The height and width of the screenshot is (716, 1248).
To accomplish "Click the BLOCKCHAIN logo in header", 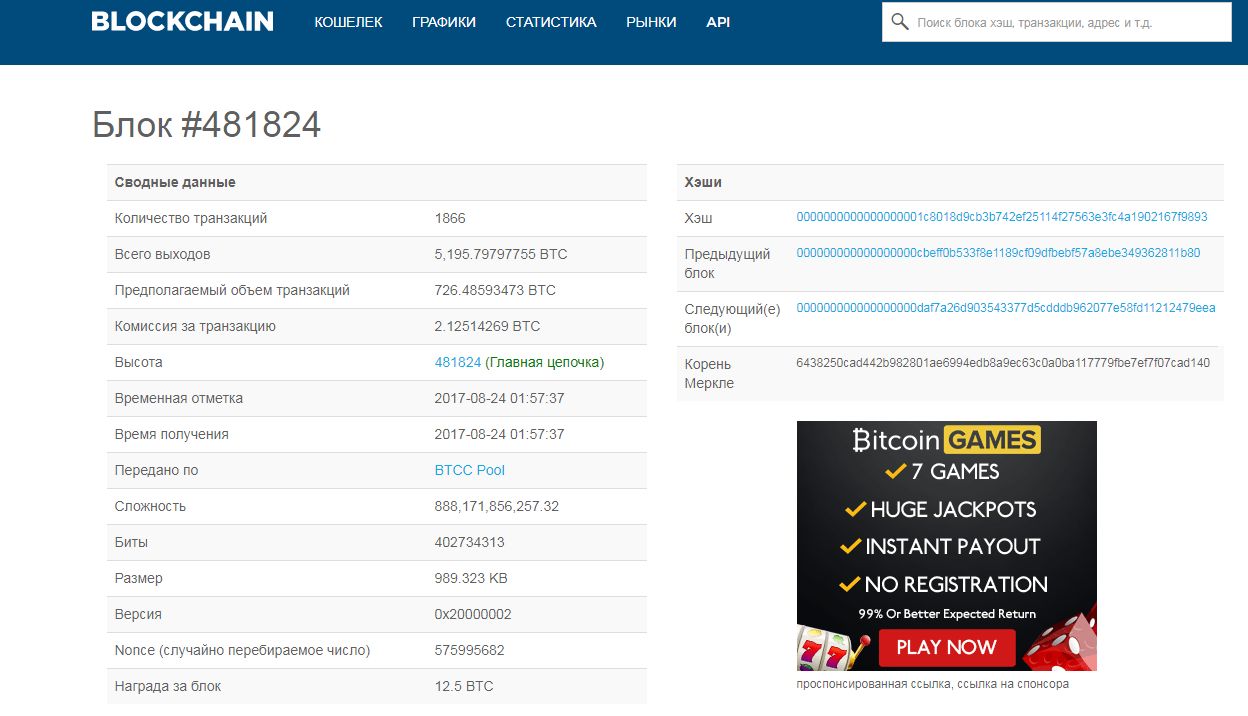I will pyautogui.click(x=182, y=21).
